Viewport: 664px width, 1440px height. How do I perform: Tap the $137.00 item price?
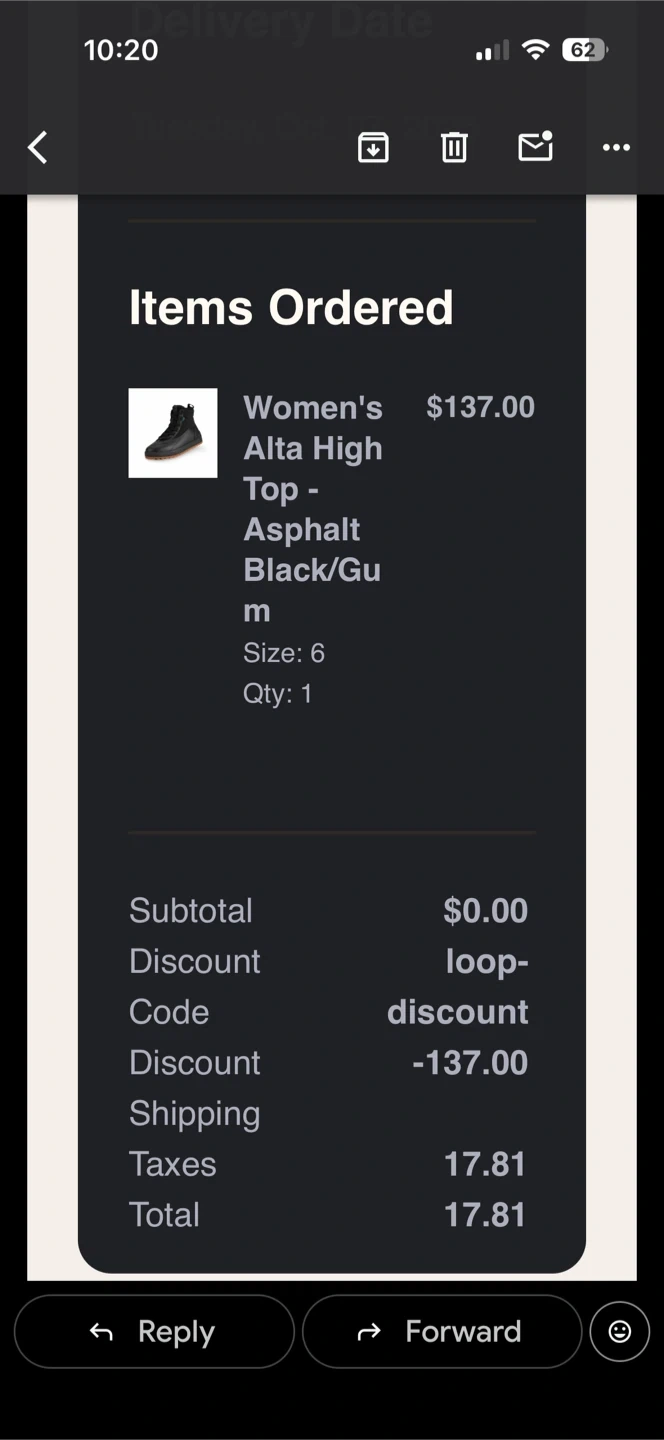[480, 407]
